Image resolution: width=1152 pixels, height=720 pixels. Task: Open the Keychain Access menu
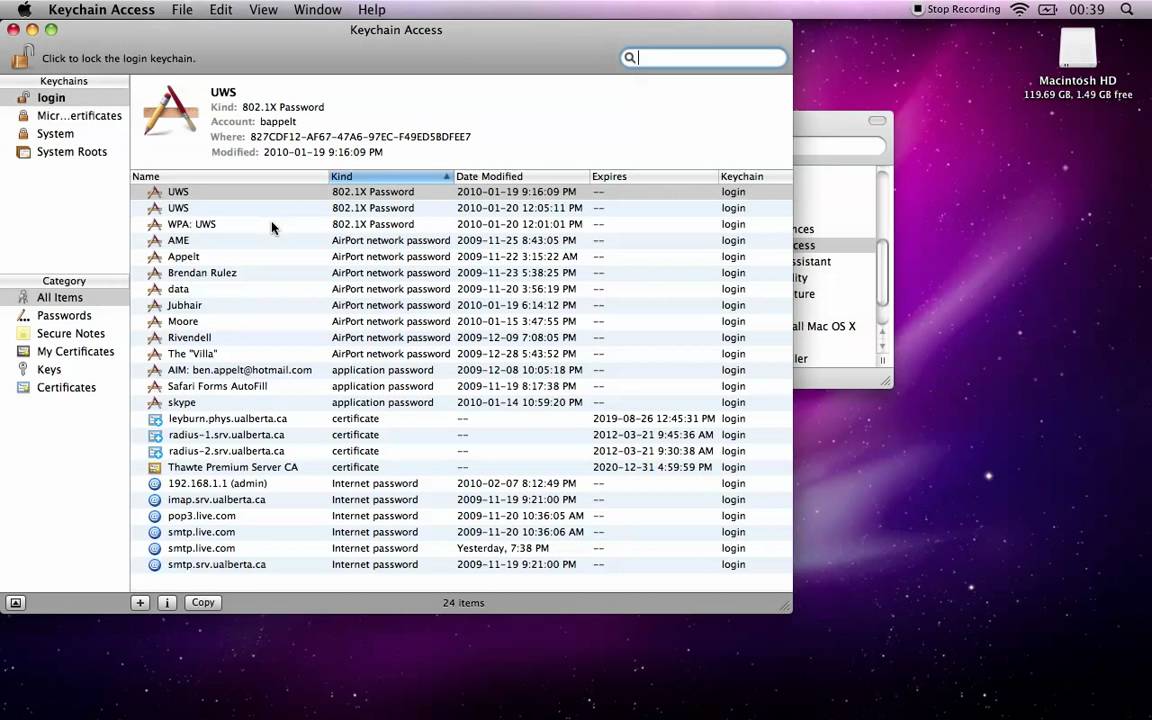[101, 10]
